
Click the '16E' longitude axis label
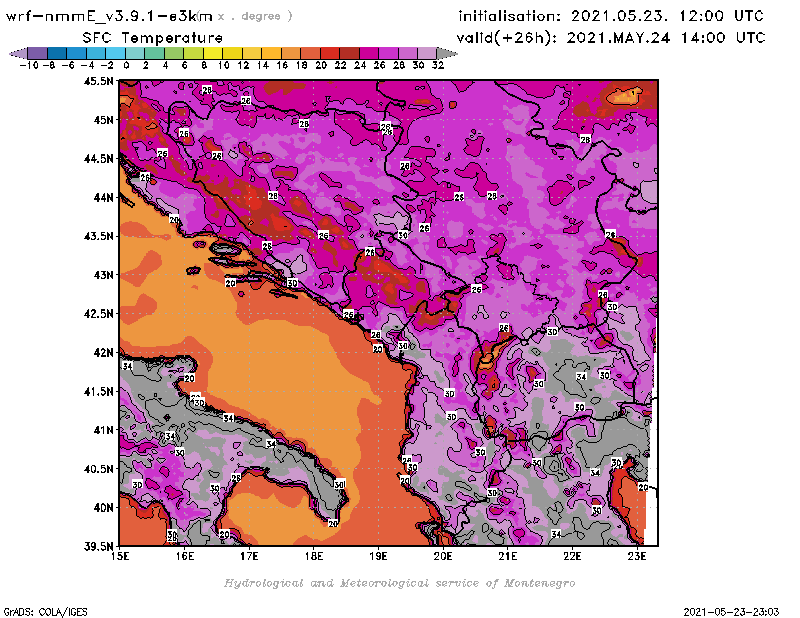tap(185, 556)
